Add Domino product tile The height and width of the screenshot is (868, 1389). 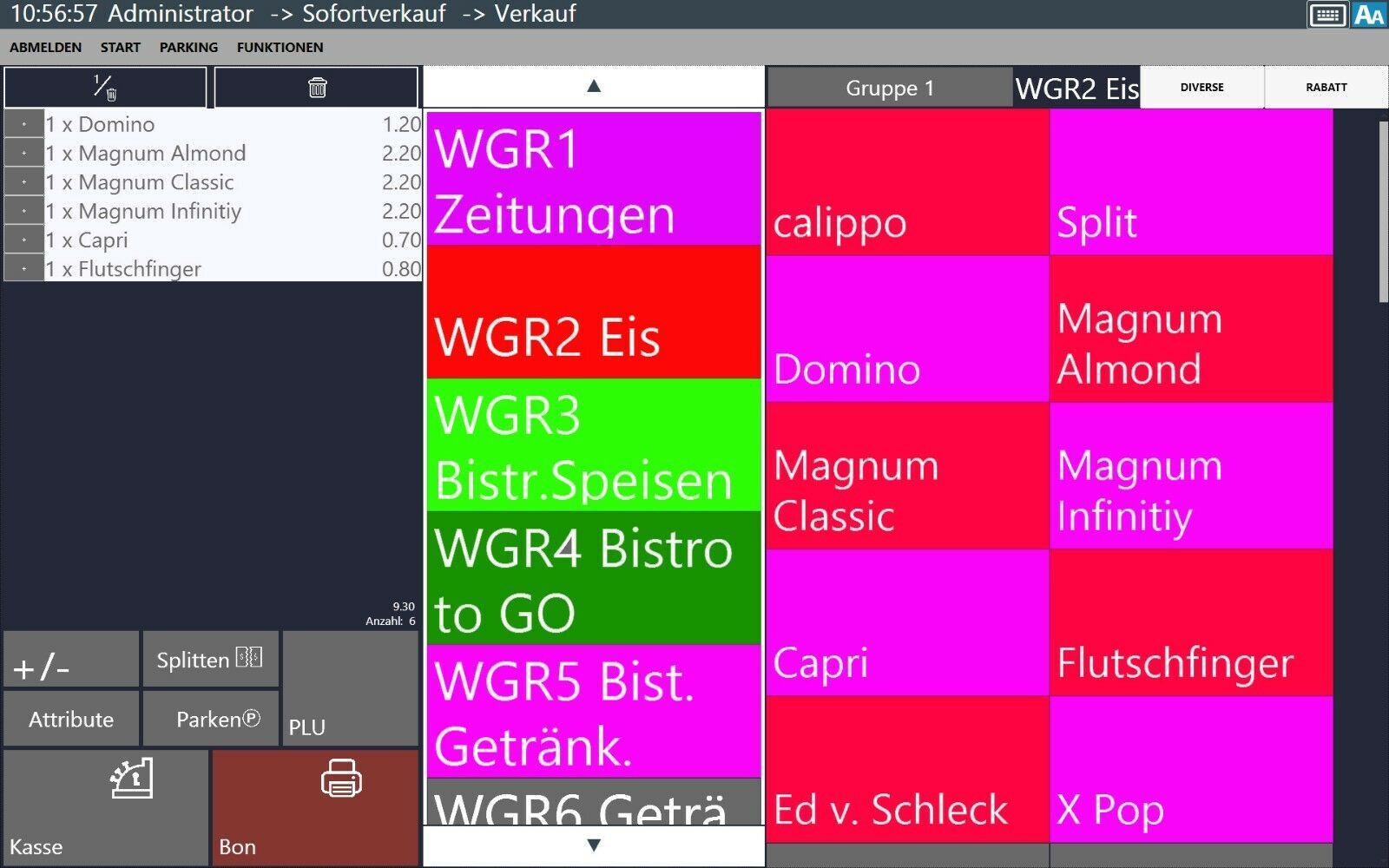(907, 329)
